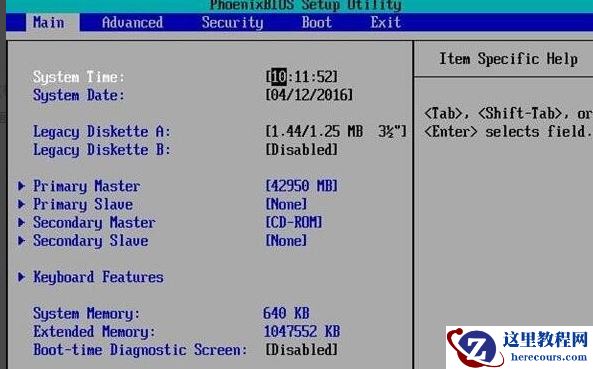Click the Legacy Diskette B label
593x369 pixels.
coord(102,150)
